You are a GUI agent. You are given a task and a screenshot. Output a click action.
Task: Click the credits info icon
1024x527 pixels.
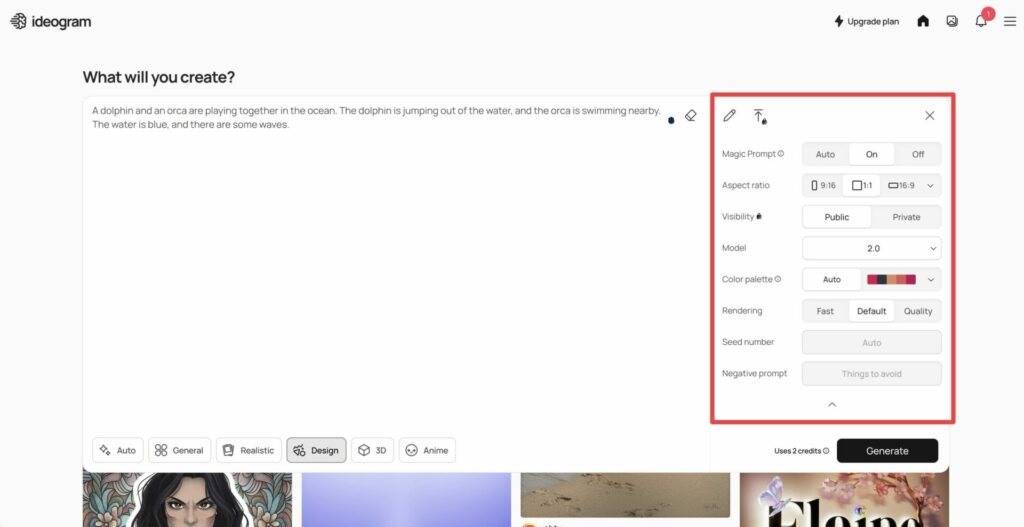pyautogui.click(x=826, y=451)
